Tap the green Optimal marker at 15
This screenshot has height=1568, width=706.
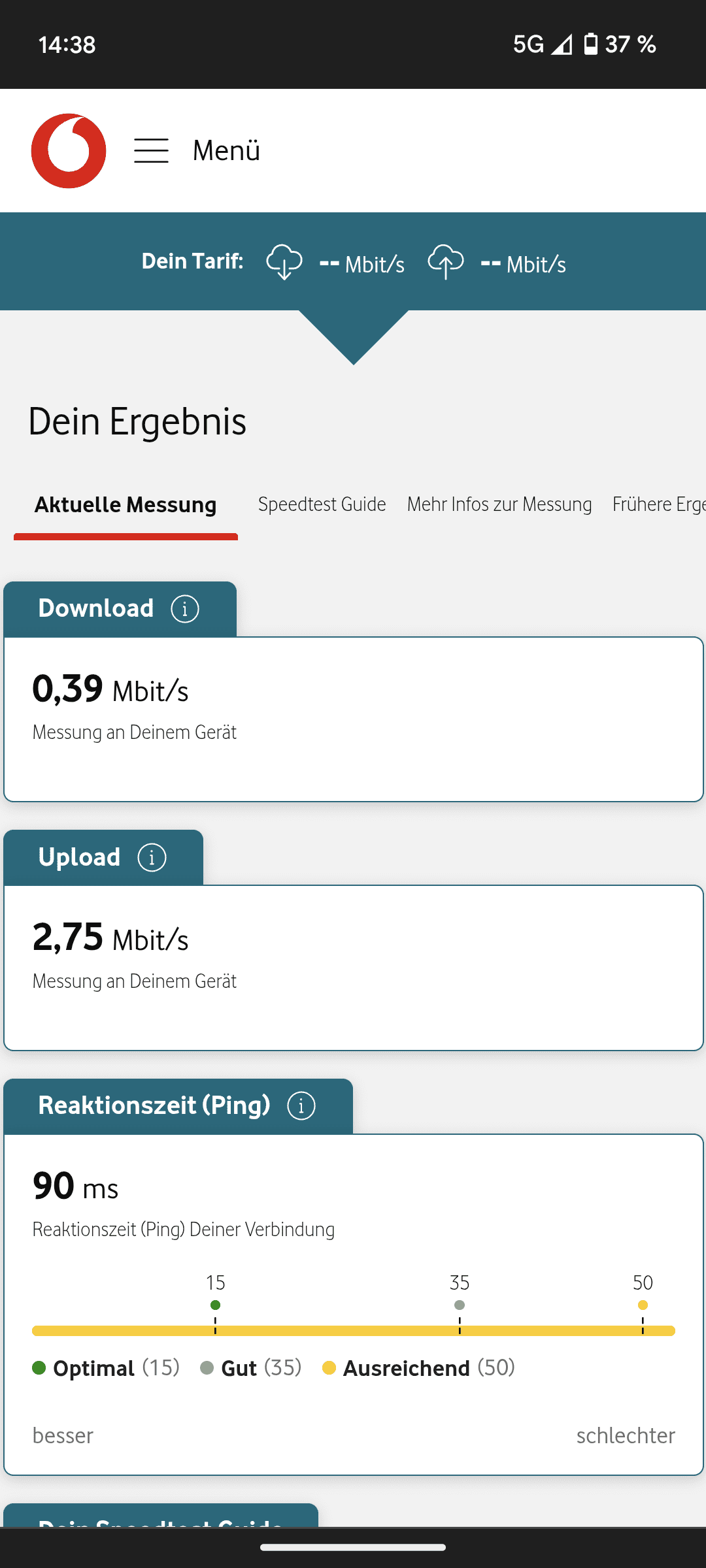[215, 1305]
